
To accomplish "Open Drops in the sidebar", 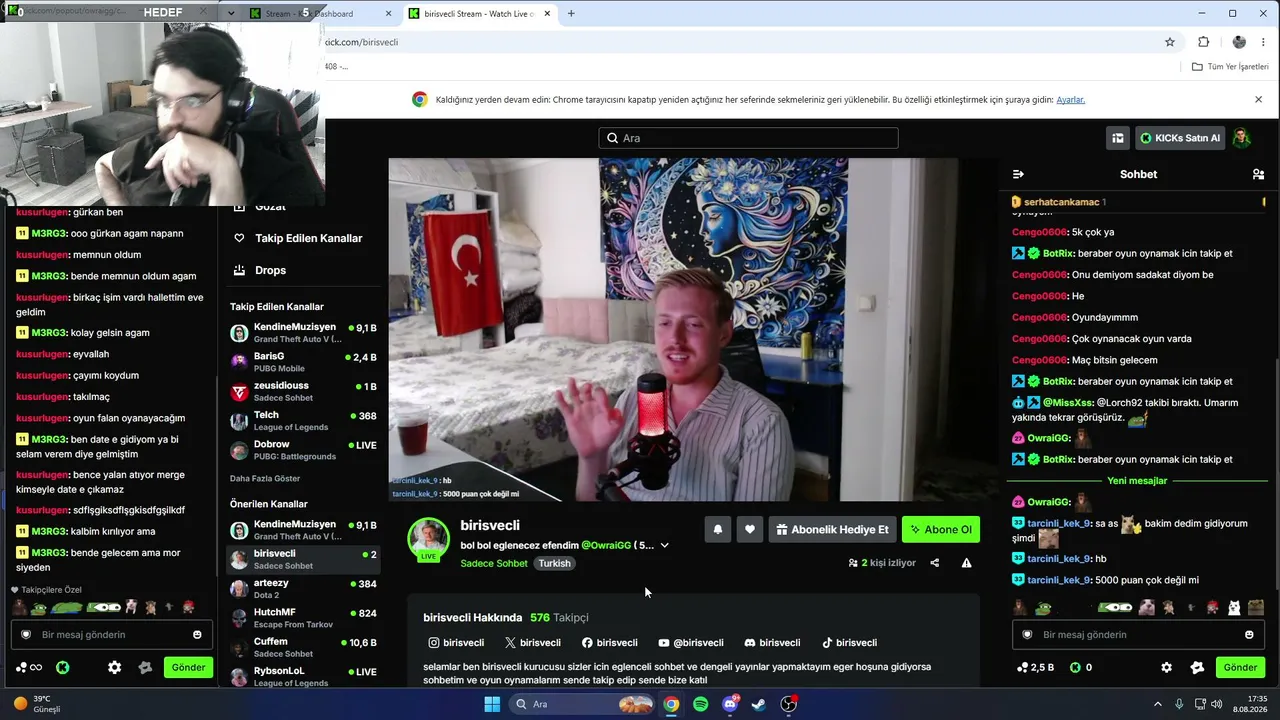I will tap(260, 270).
